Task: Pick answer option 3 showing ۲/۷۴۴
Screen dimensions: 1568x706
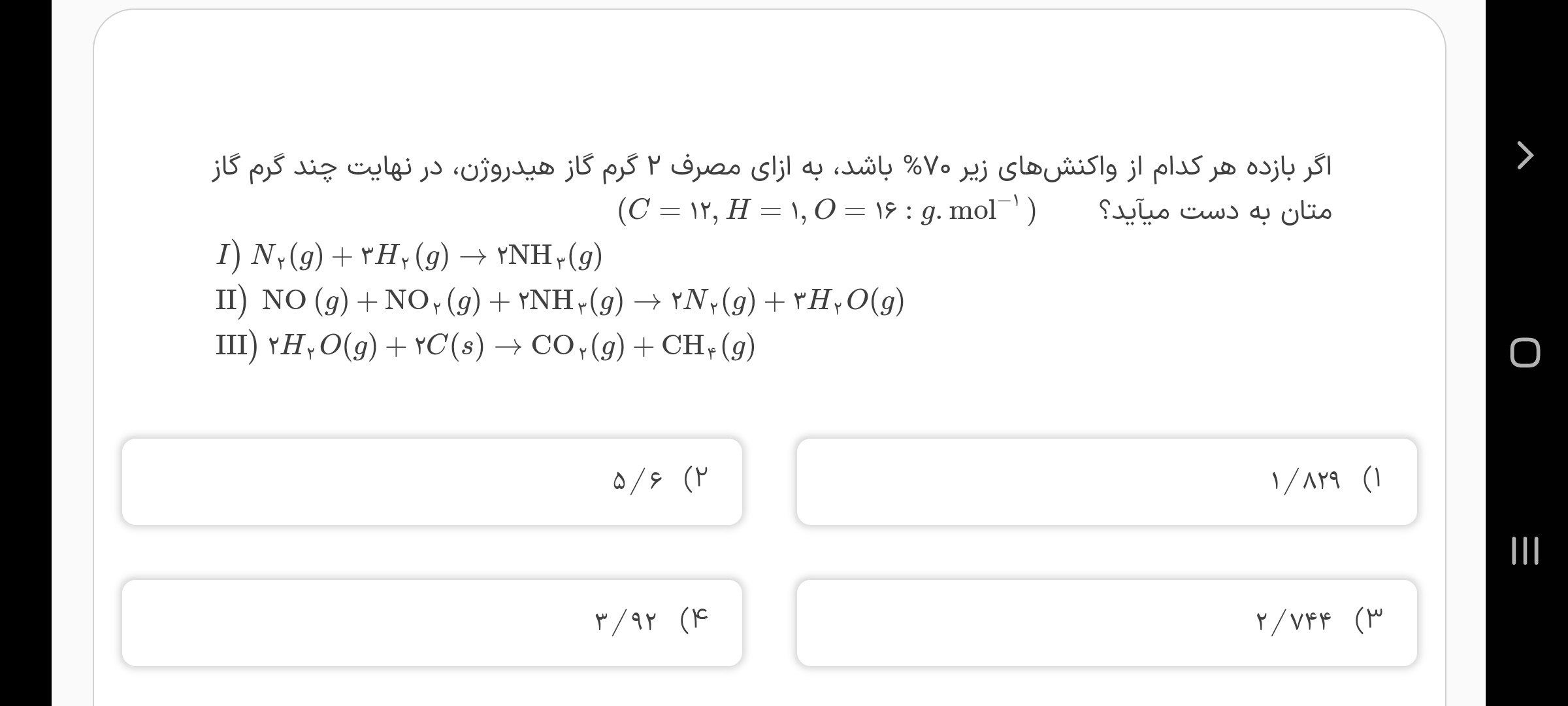Action: pyautogui.click(x=1106, y=622)
